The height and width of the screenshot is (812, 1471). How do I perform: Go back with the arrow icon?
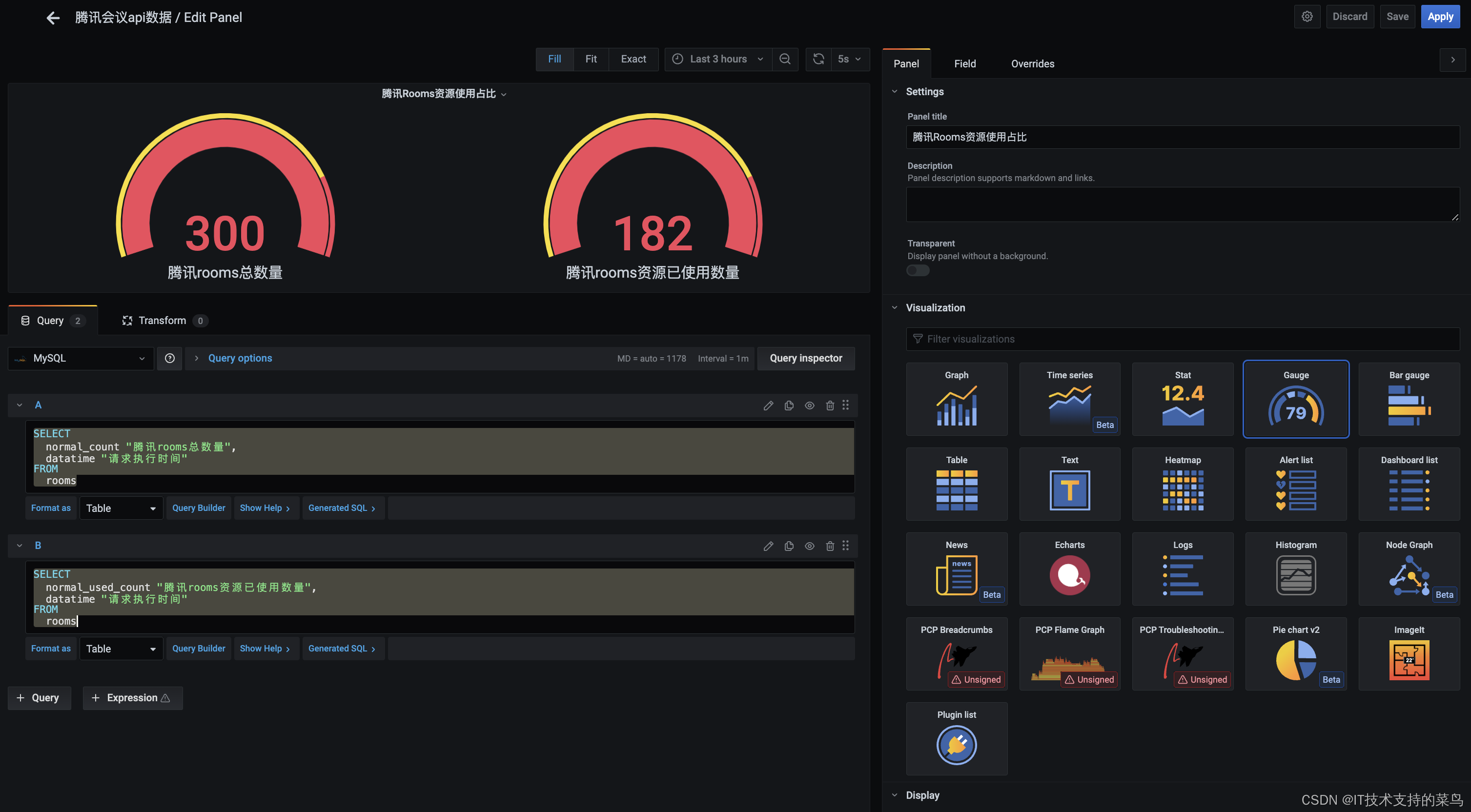click(x=53, y=18)
